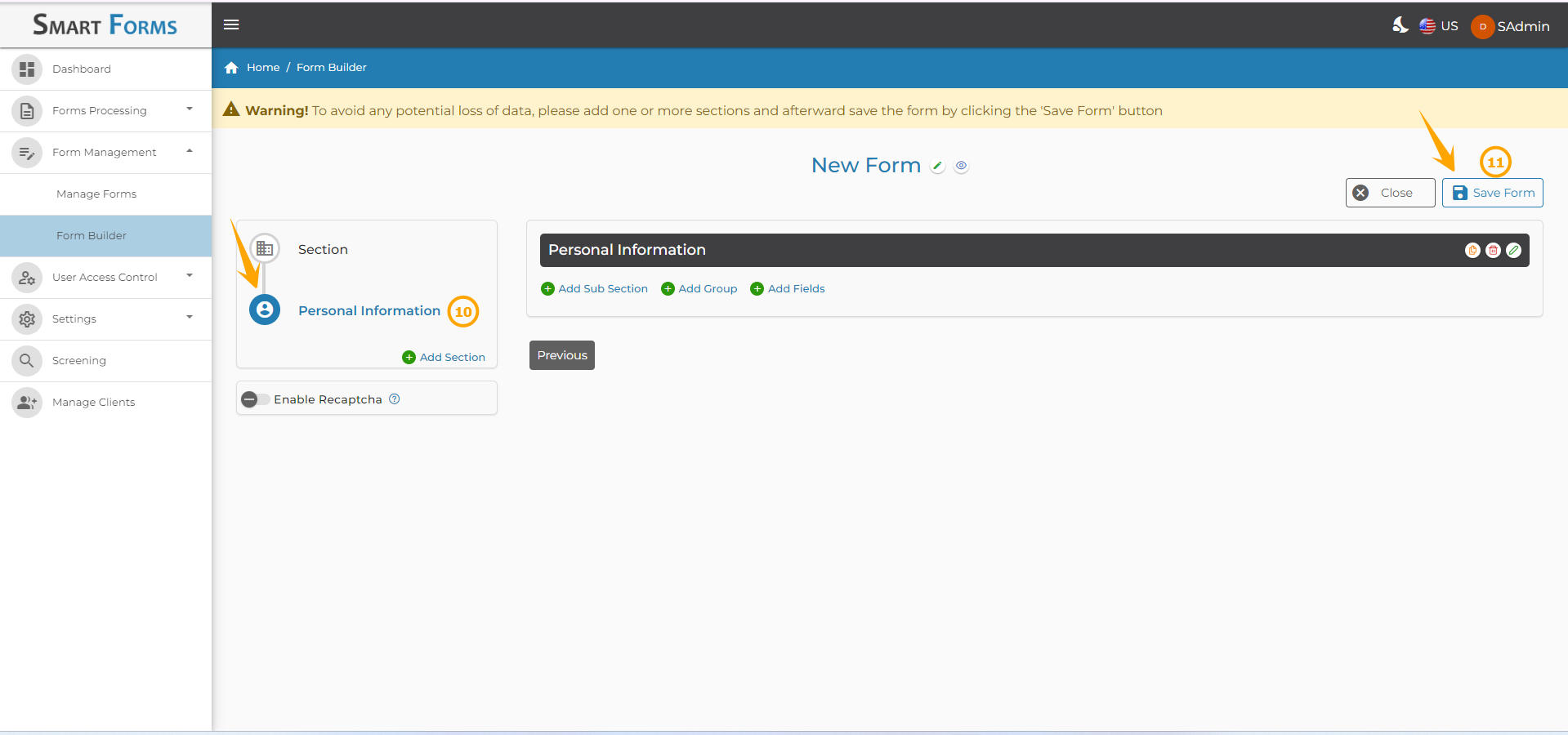
Task: Go to Dashboard in the sidebar
Action: tap(82, 69)
